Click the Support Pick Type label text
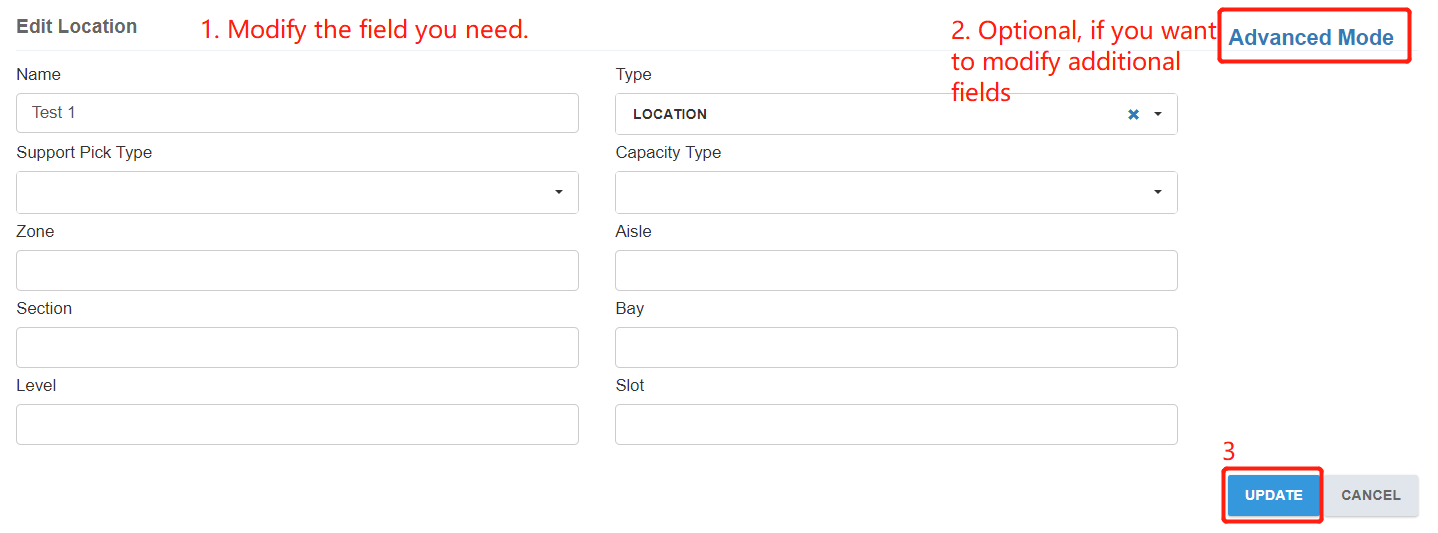 (84, 153)
